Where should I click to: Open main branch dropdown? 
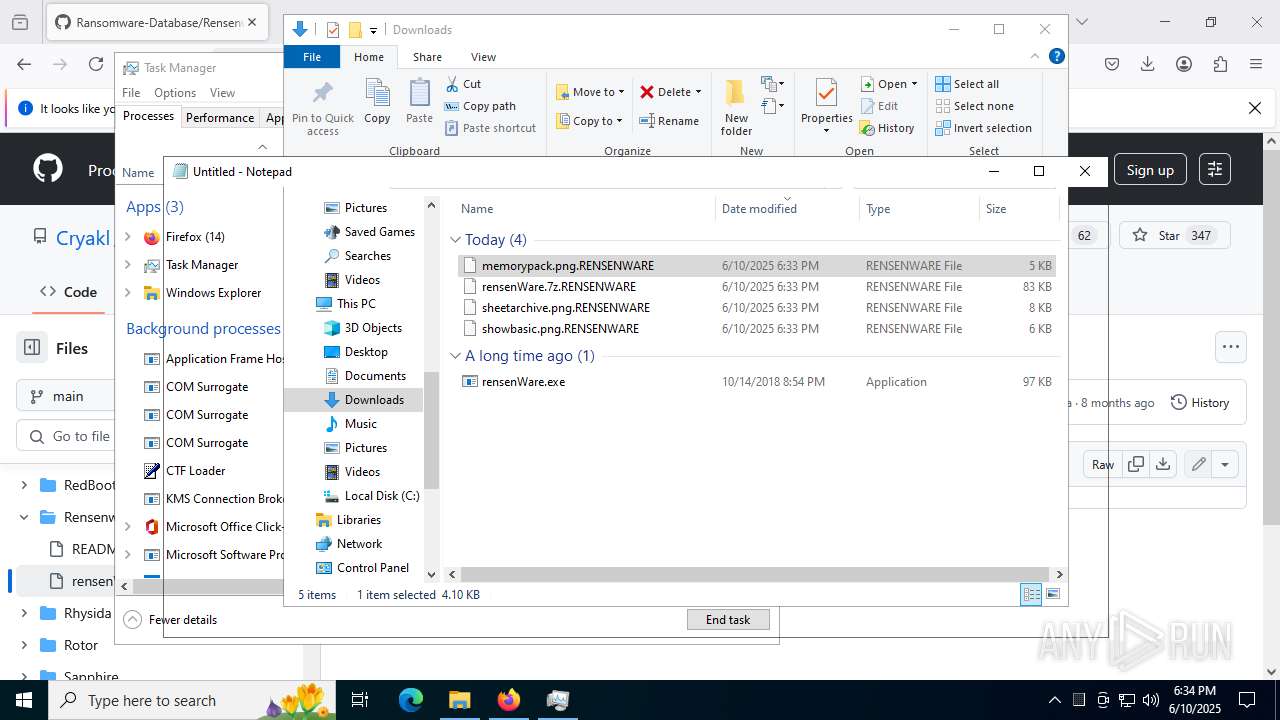pyautogui.click(x=66, y=396)
